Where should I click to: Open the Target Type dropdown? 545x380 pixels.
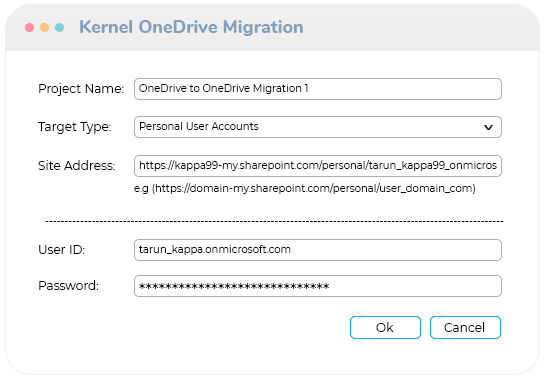pos(318,127)
